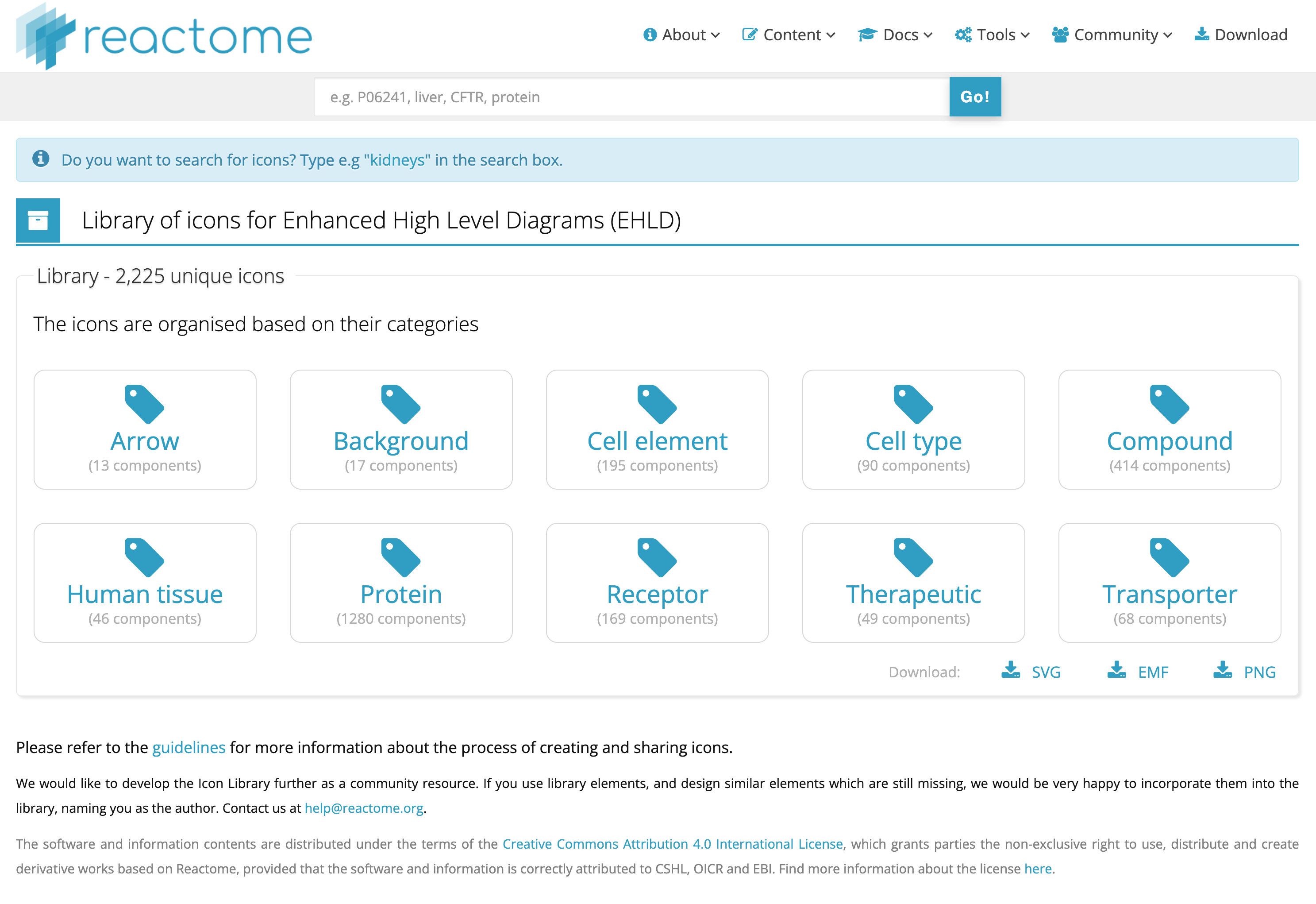Open the guidelines link
This screenshot has height=904, width=1316.
[189, 748]
